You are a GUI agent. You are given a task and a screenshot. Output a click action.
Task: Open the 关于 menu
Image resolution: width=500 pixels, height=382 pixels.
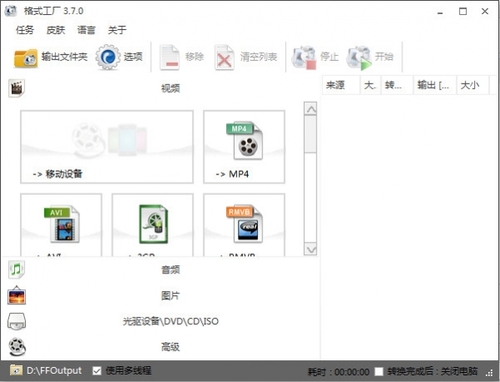(117, 30)
